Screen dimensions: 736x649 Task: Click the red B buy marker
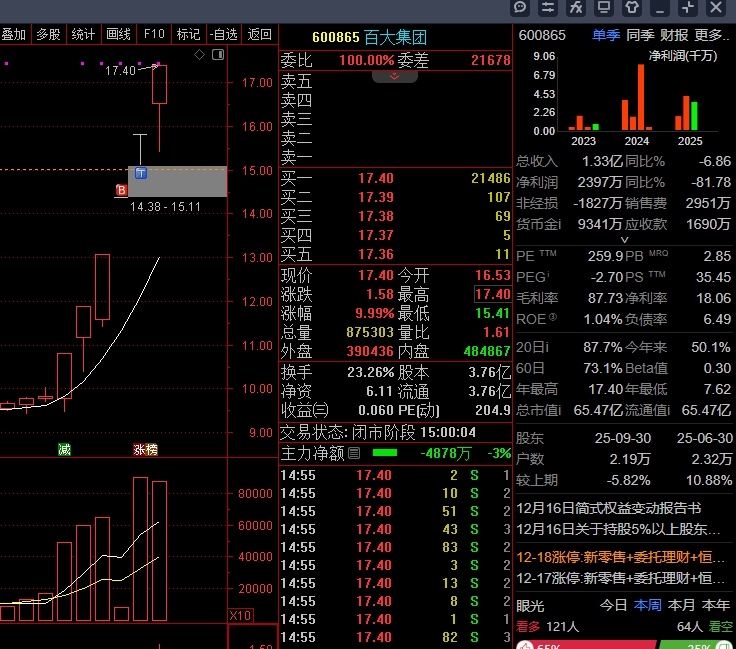[121, 190]
